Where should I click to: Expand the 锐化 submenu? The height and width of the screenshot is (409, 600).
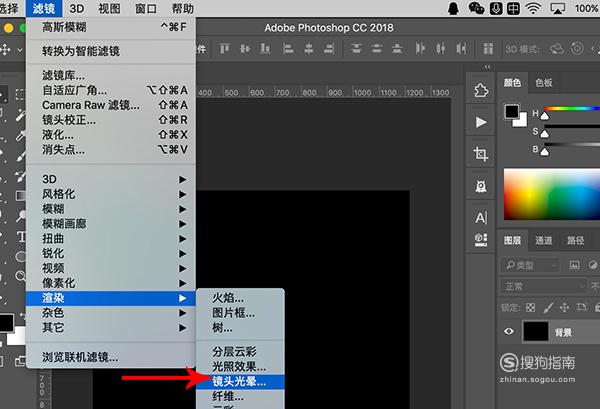pos(111,253)
